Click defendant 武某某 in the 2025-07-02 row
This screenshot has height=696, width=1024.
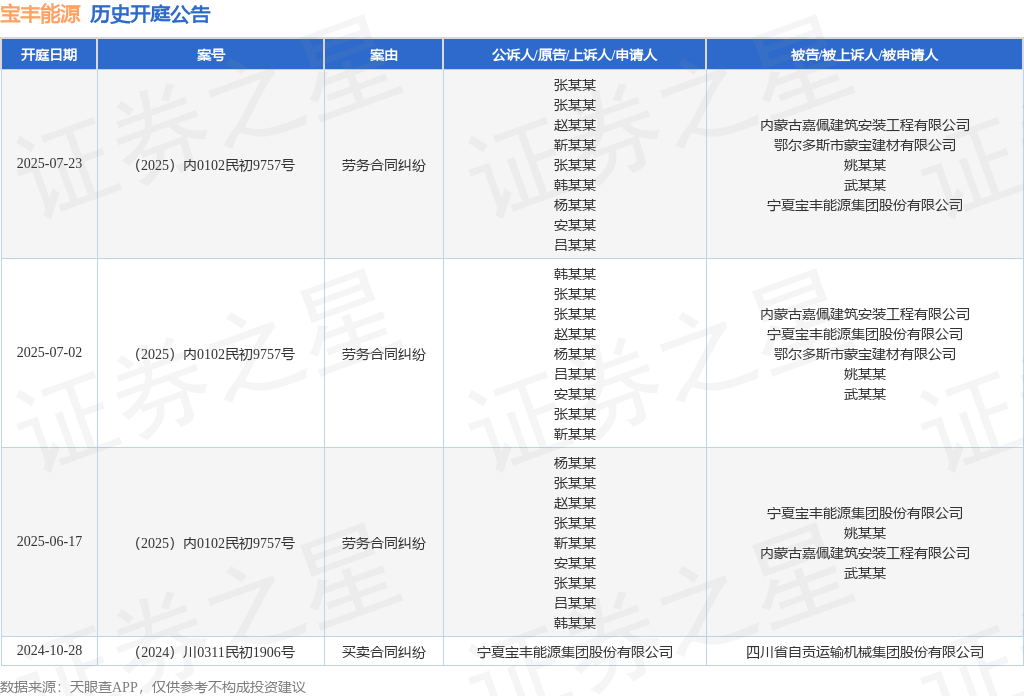865,394
